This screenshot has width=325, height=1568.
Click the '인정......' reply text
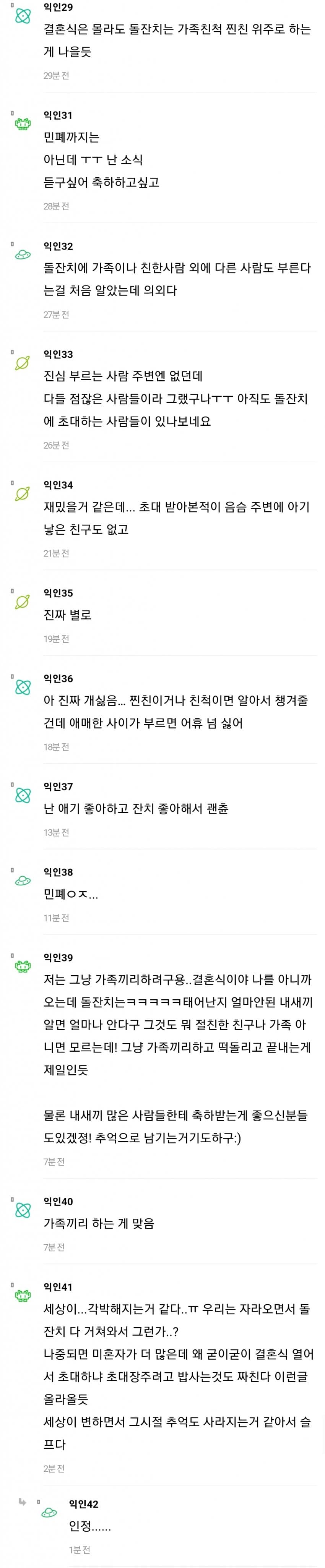point(90,1526)
